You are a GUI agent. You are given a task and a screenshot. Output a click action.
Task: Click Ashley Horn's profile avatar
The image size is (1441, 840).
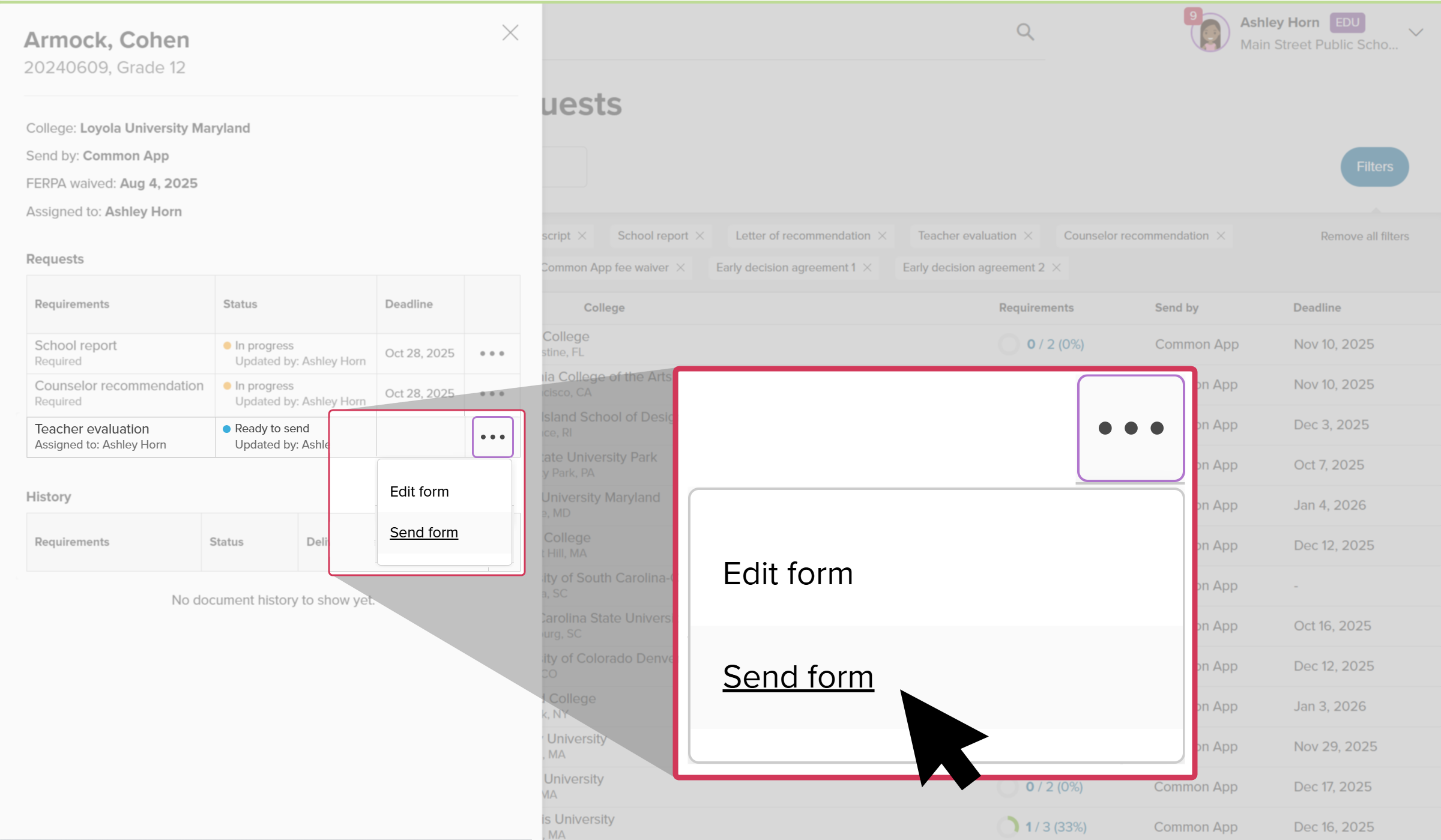1209,33
